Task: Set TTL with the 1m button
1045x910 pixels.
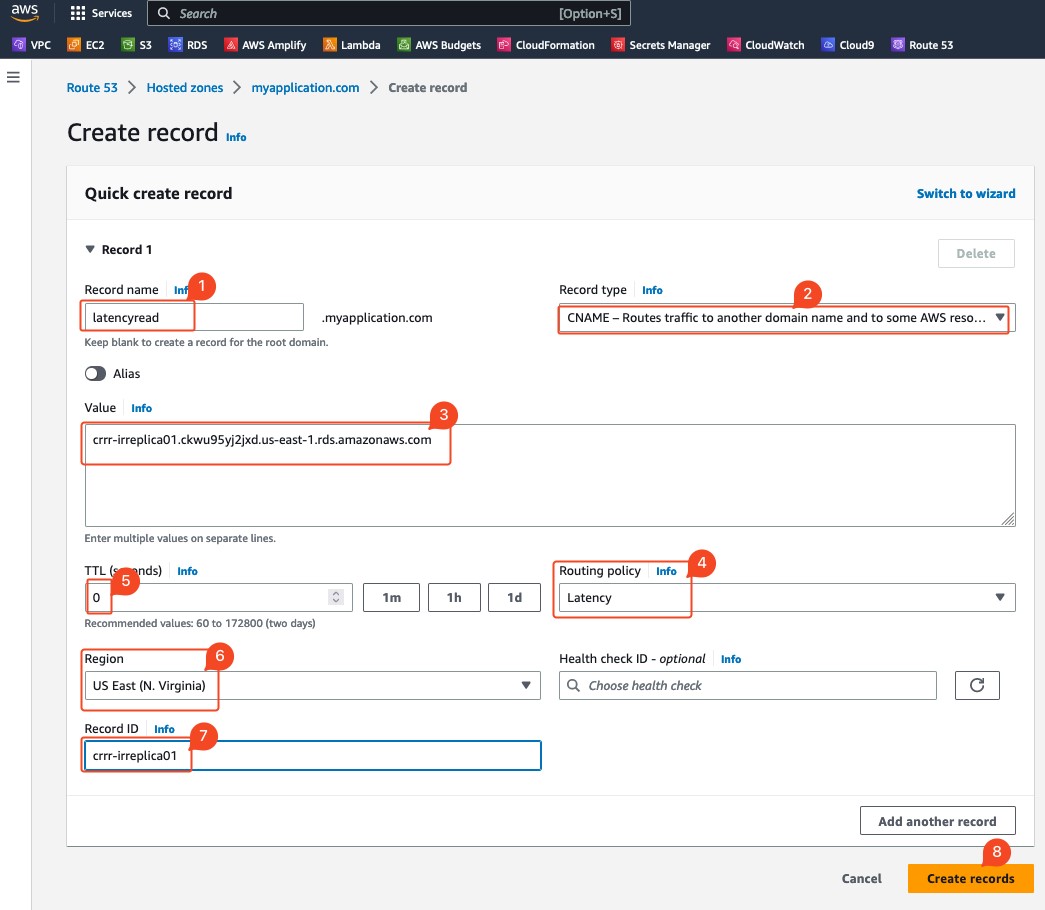Action: pos(391,597)
